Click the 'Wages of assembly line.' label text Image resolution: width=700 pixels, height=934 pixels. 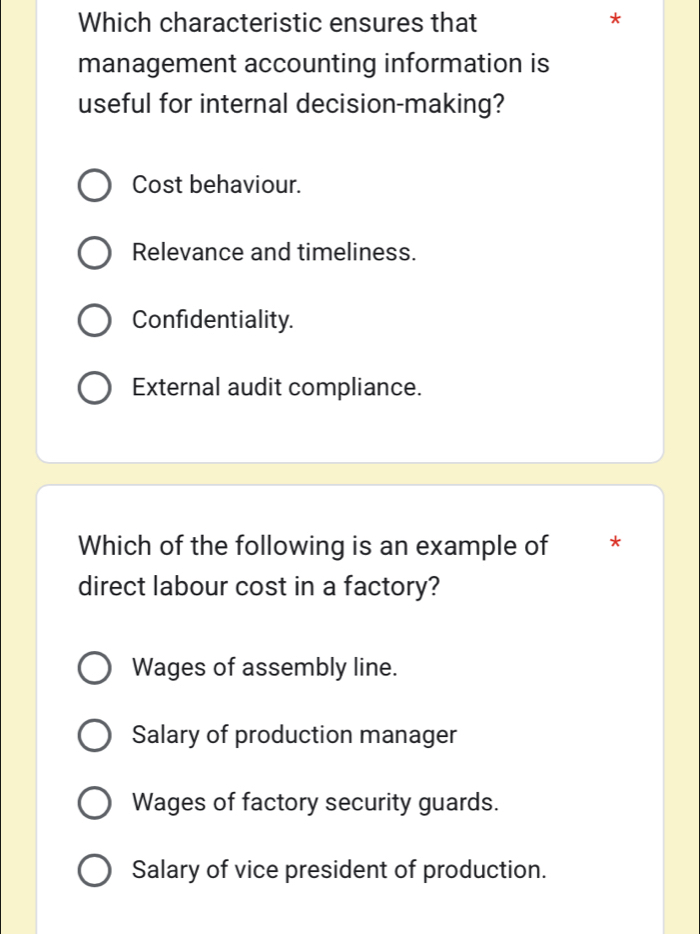[264, 668]
